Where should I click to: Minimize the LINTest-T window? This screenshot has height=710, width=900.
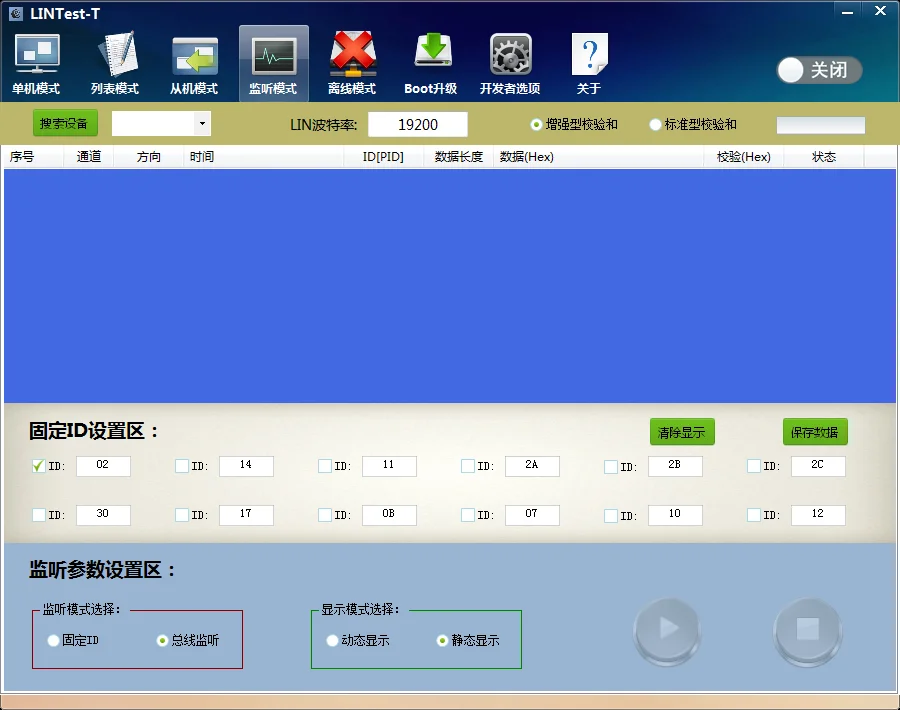click(x=847, y=11)
